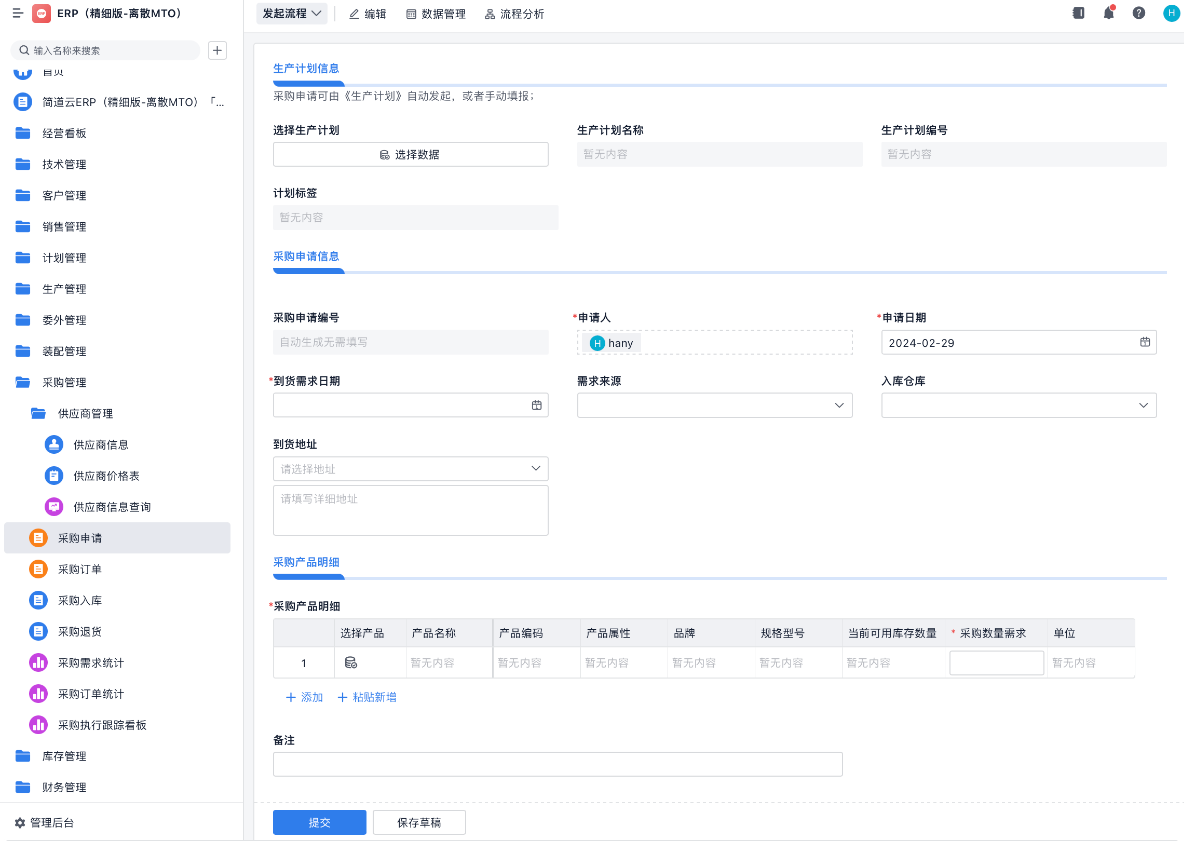
Task: Open the 入库仓库 dropdown
Action: (x=1019, y=405)
